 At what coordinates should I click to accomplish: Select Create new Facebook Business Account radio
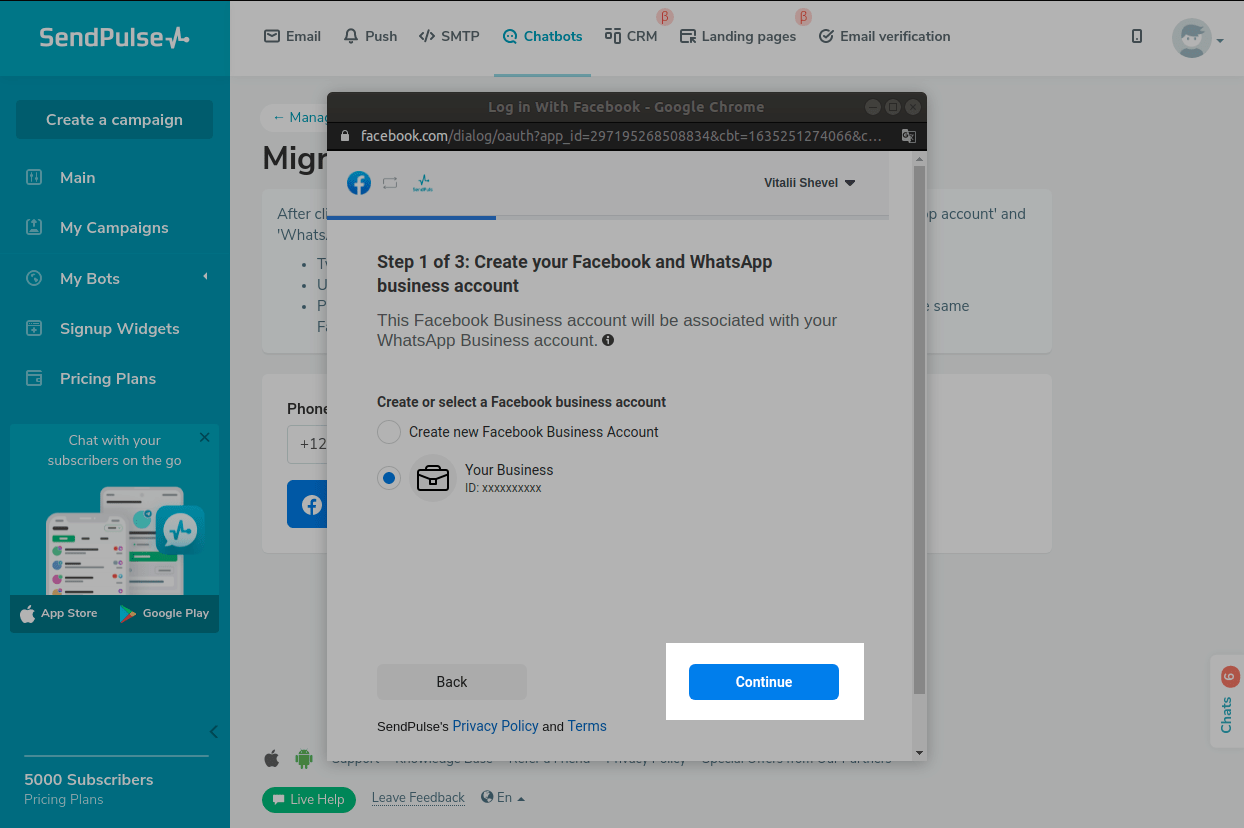[389, 432]
